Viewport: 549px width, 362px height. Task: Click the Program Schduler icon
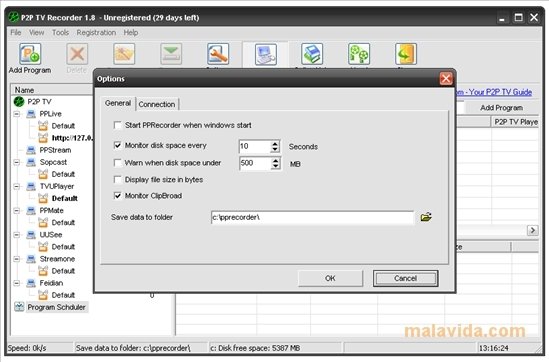click(x=19, y=307)
